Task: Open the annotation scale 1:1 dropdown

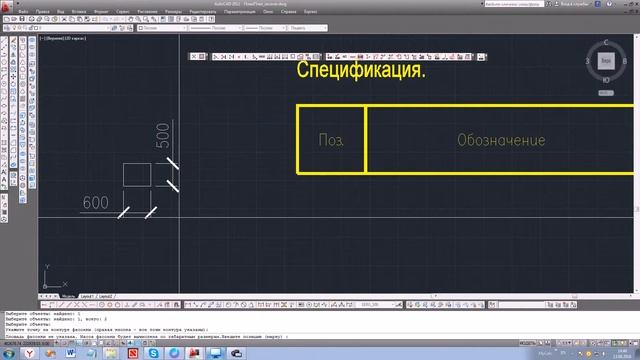Action: coord(563,343)
